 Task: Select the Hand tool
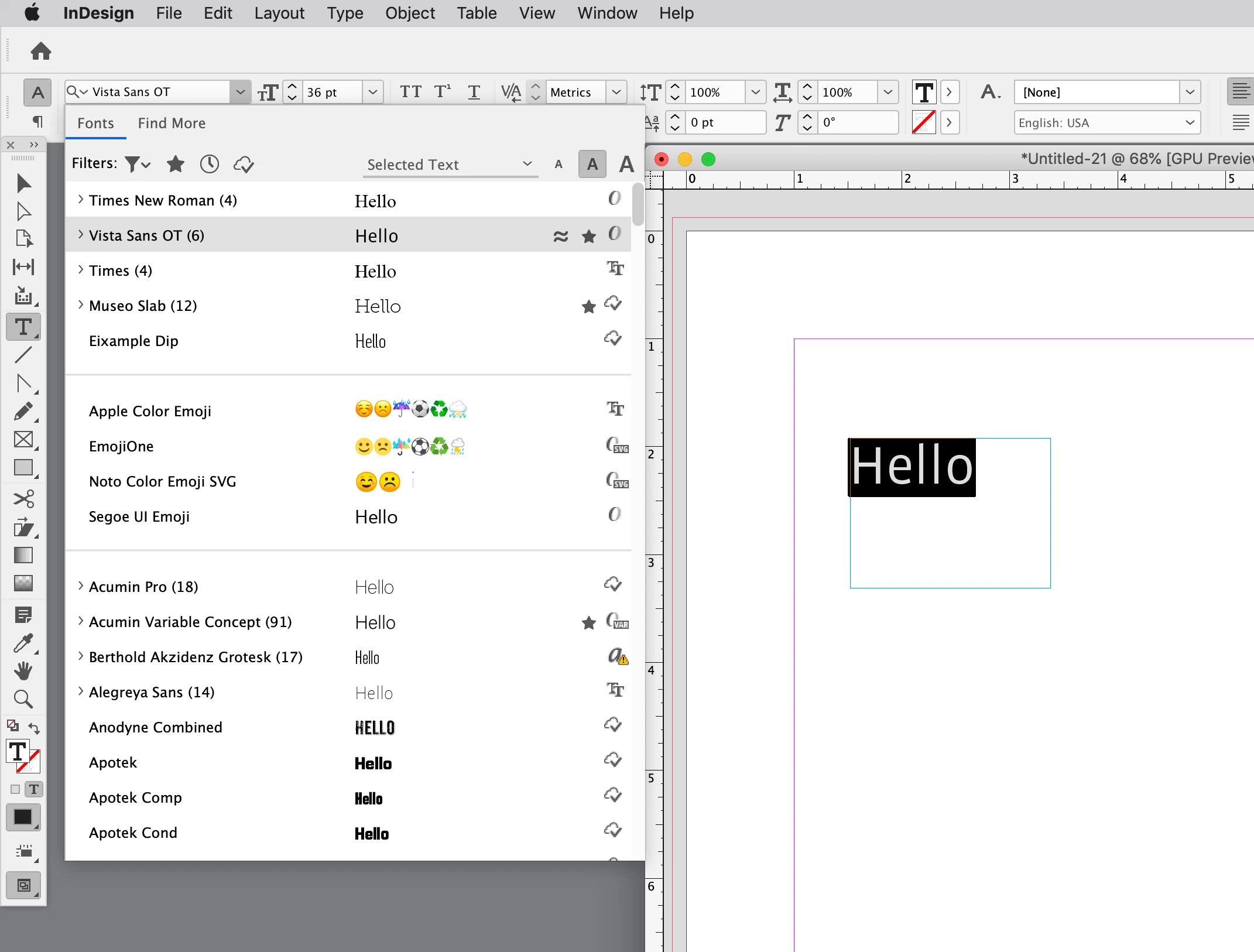click(x=23, y=671)
